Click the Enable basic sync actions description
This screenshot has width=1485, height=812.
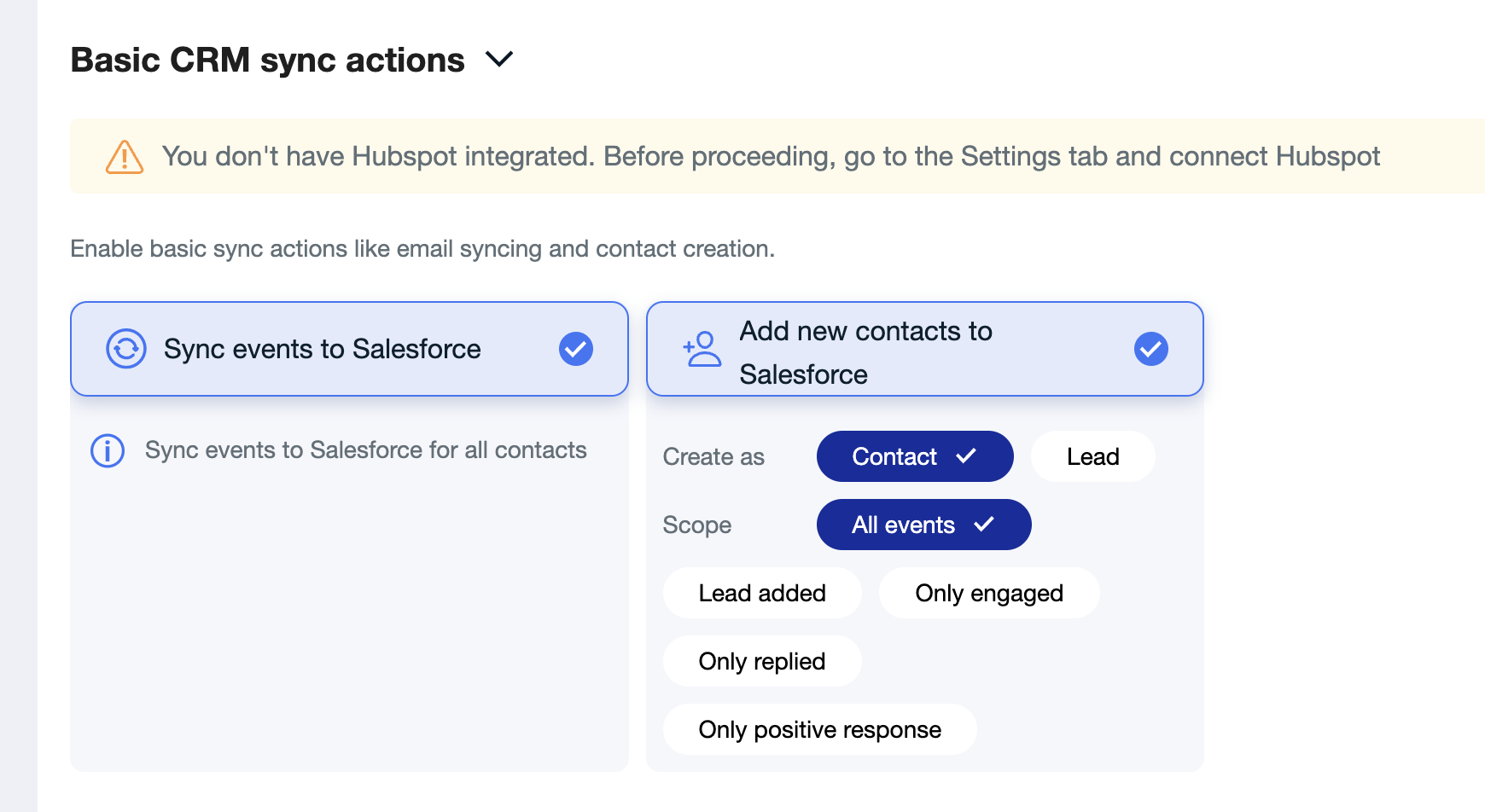pos(422,249)
